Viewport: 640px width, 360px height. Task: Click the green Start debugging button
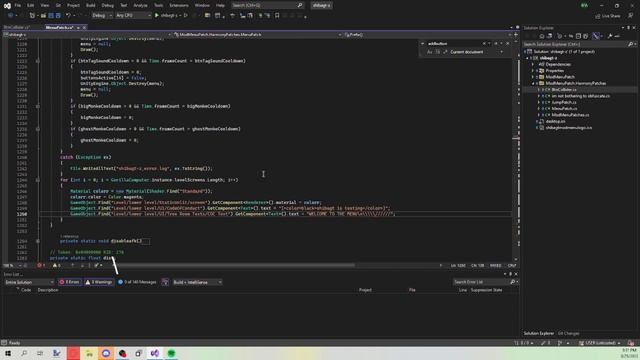[x=157, y=16]
